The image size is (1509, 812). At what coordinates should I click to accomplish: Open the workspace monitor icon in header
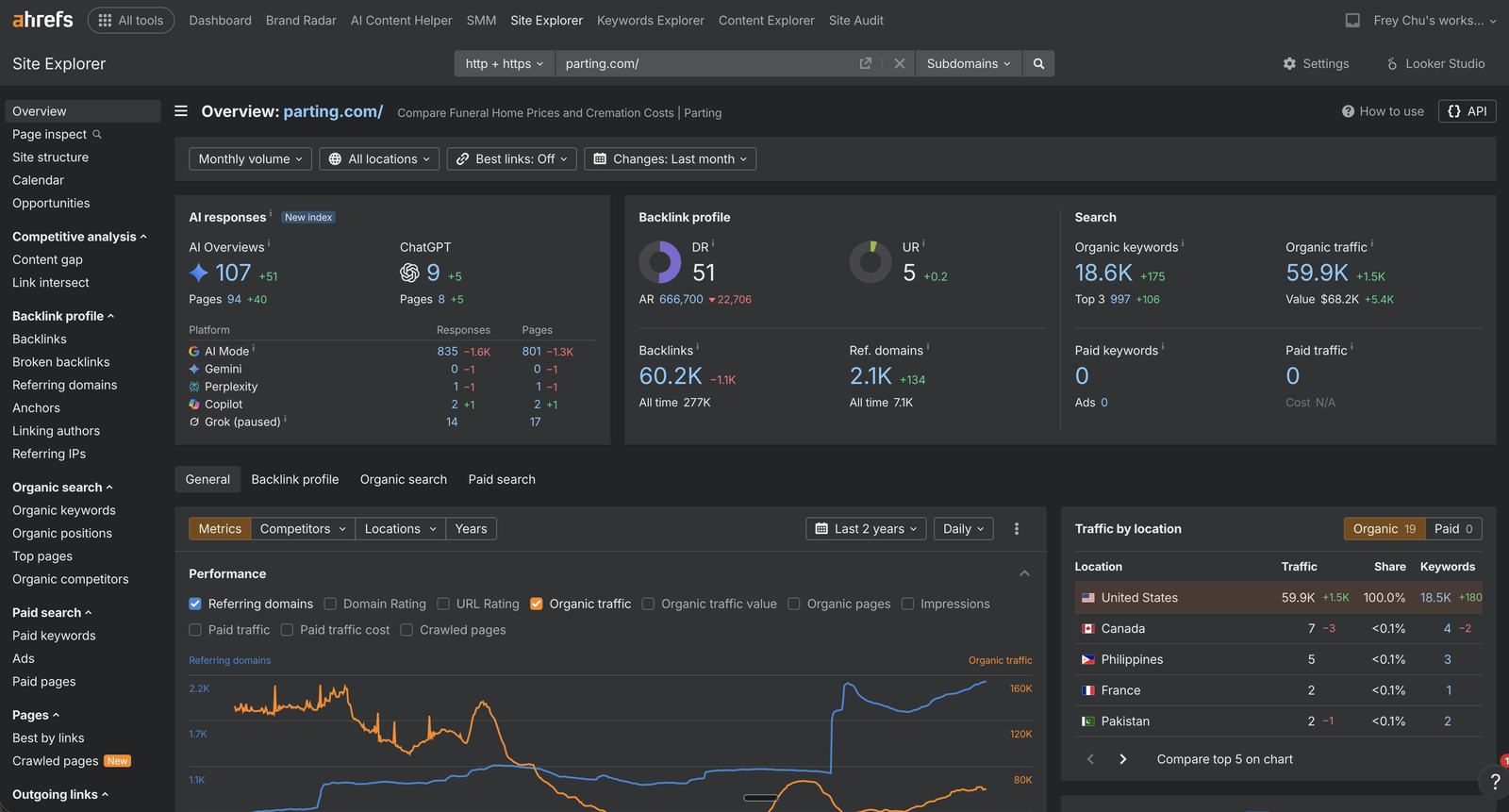(x=1352, y=20)
